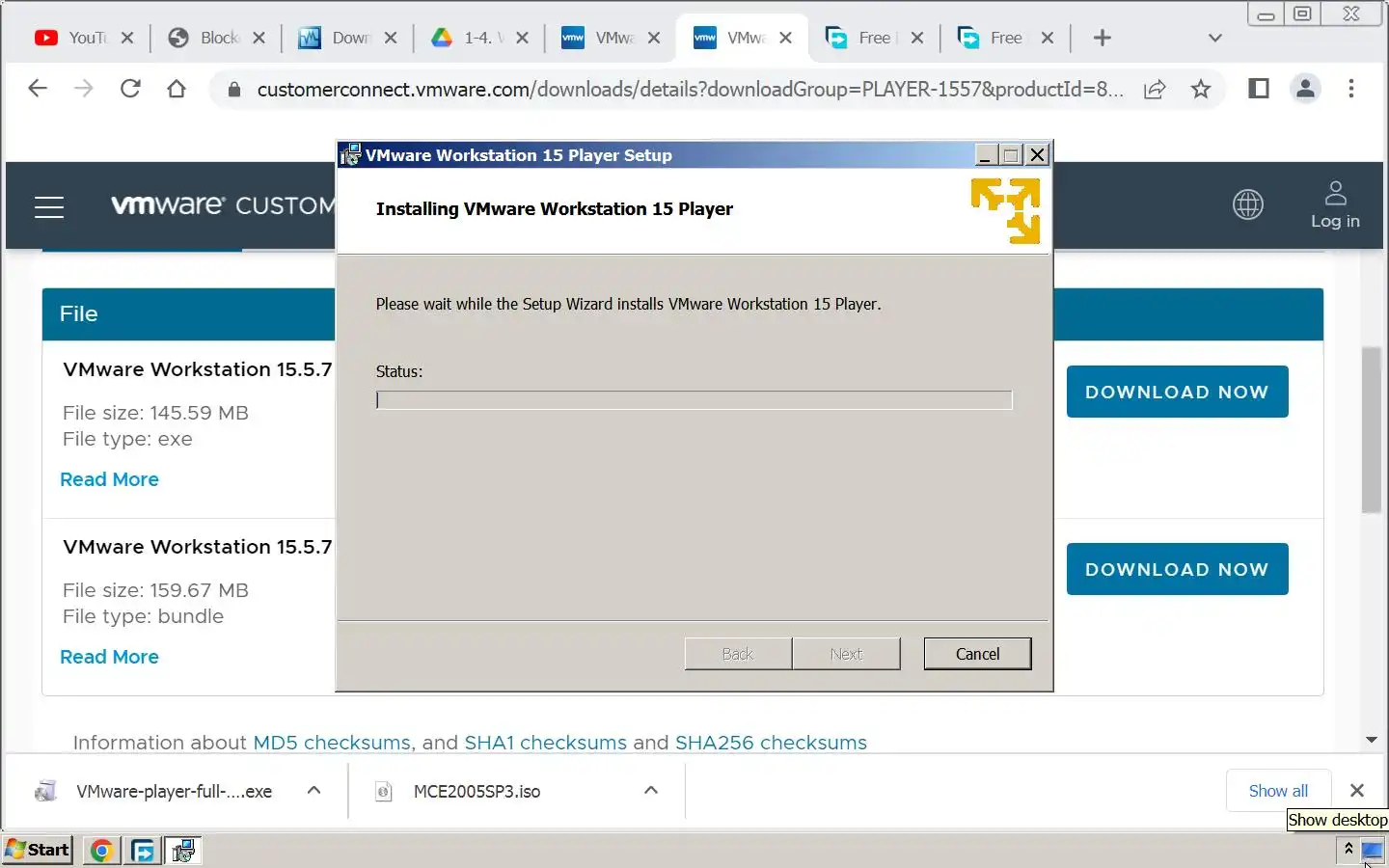Download the 159.67 MB bundle file
The width and height of the screenshot is (1389, 868).
point(1177,569)
